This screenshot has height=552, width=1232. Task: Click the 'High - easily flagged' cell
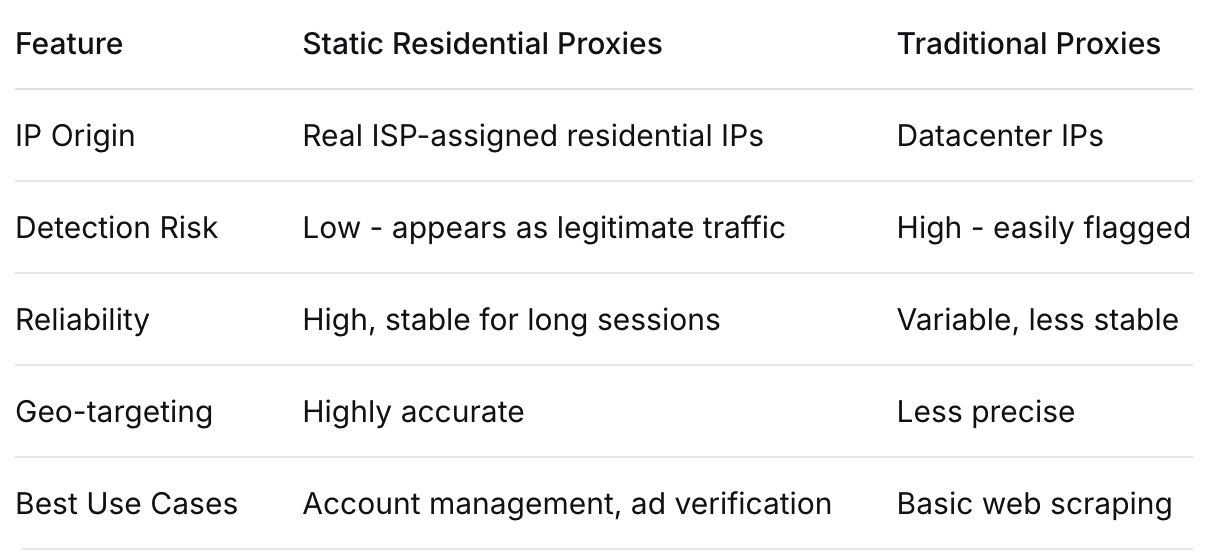(1043, 228)
